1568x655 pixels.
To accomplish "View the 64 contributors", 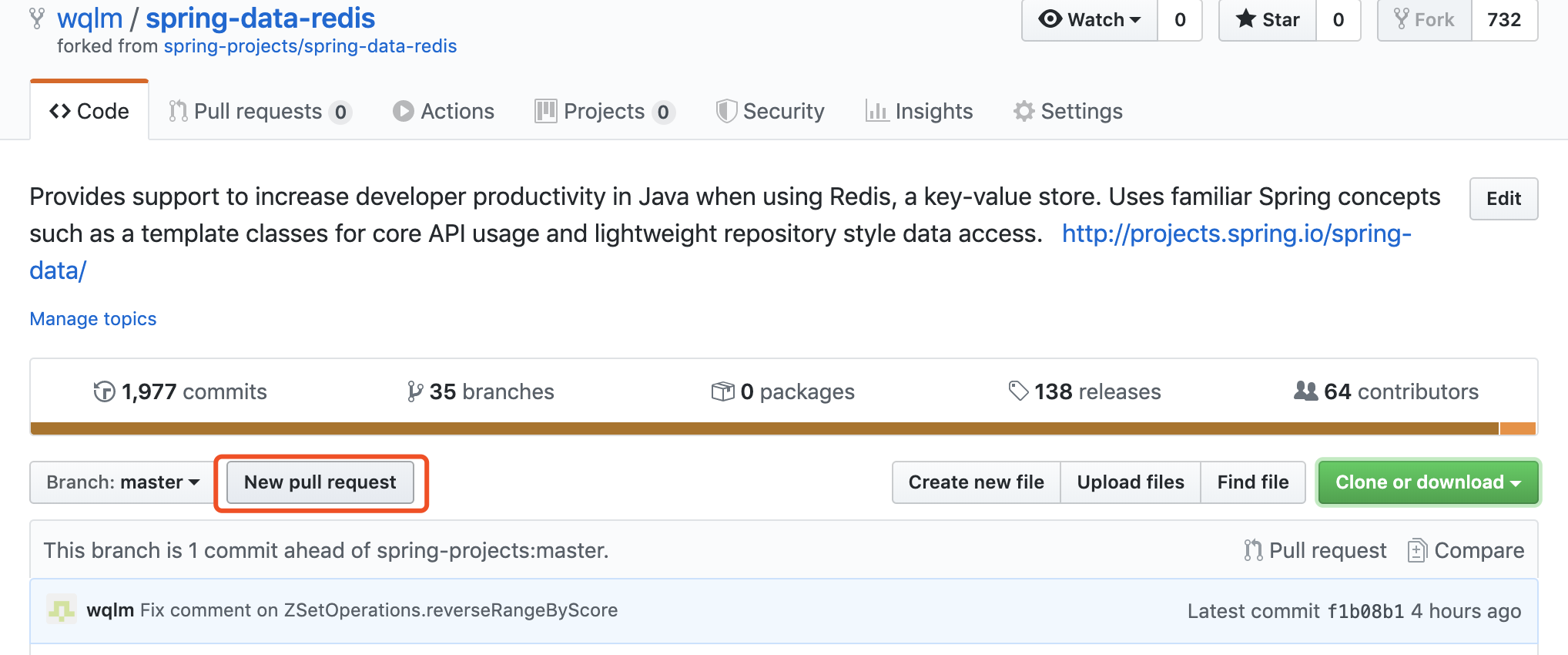I will 1386,391.
